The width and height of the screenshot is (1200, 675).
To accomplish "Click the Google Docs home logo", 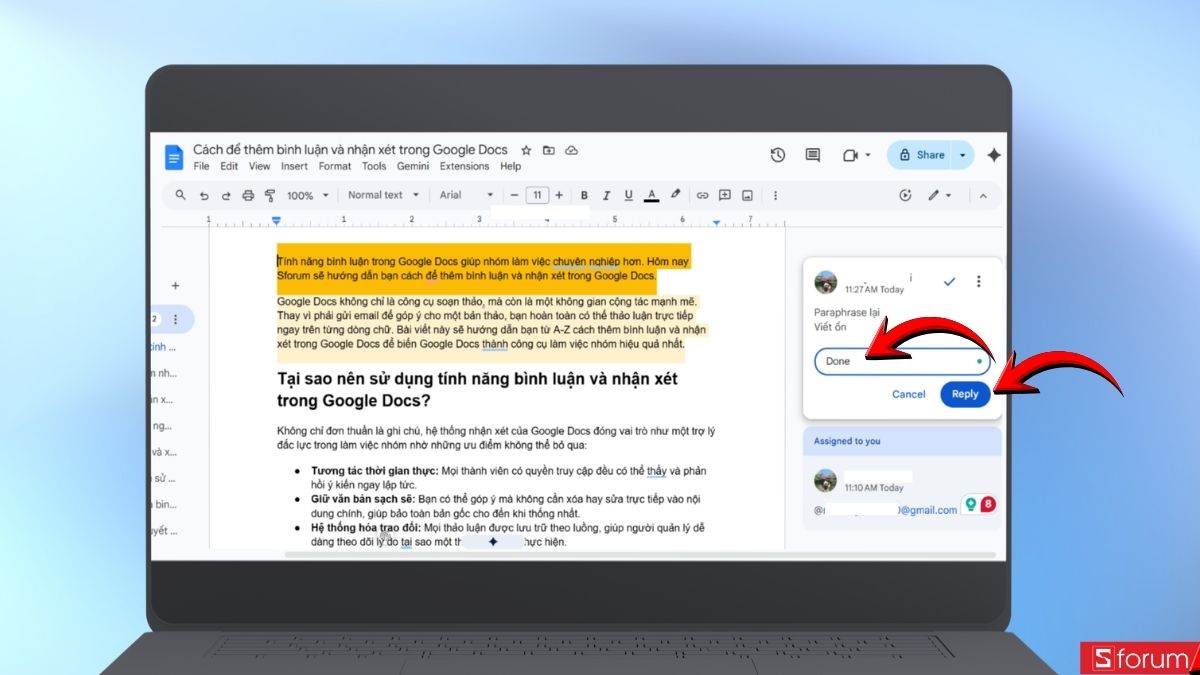I will [x=173, y=157].
